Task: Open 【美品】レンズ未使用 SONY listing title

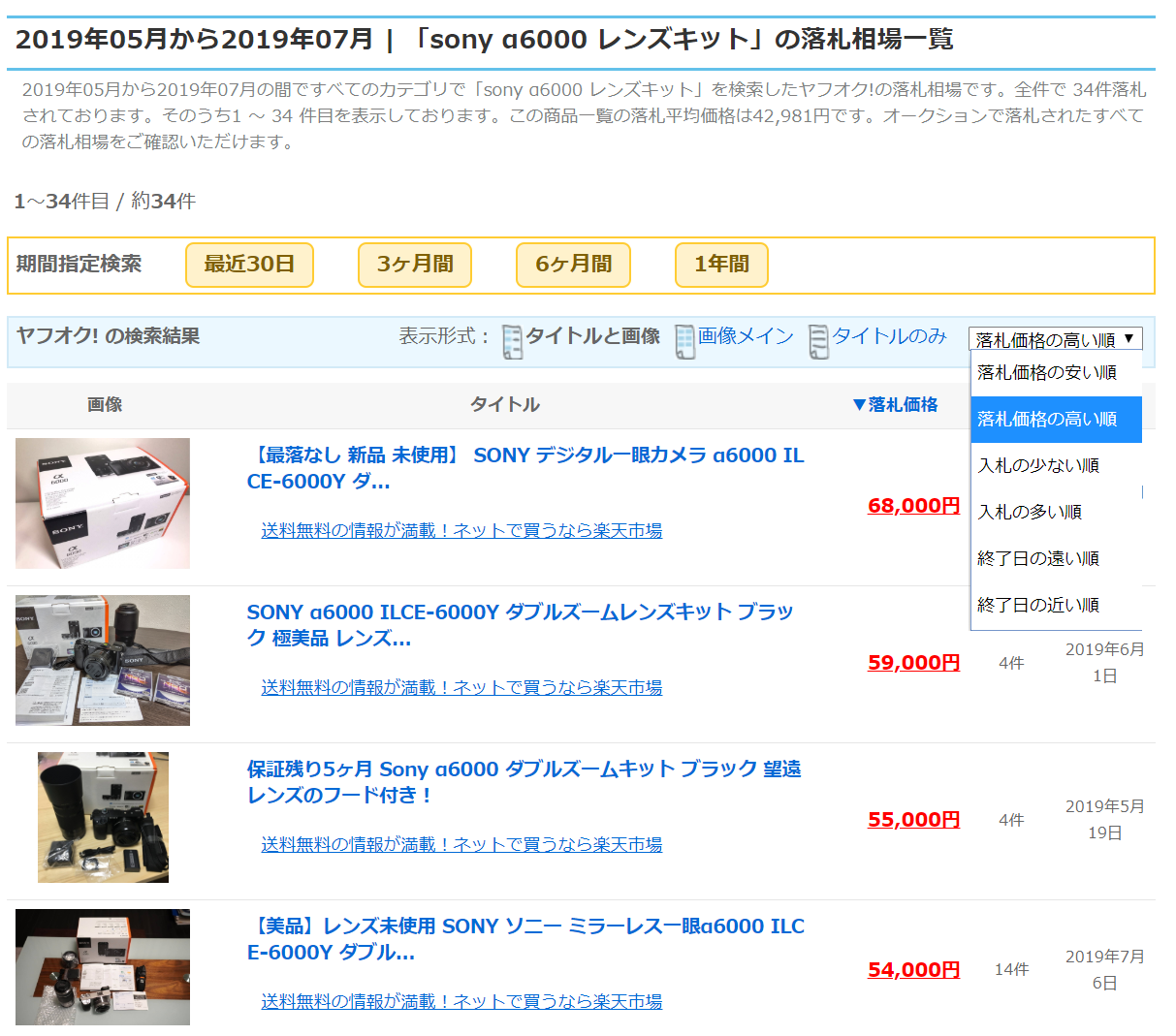Action: tap(525, 939)
